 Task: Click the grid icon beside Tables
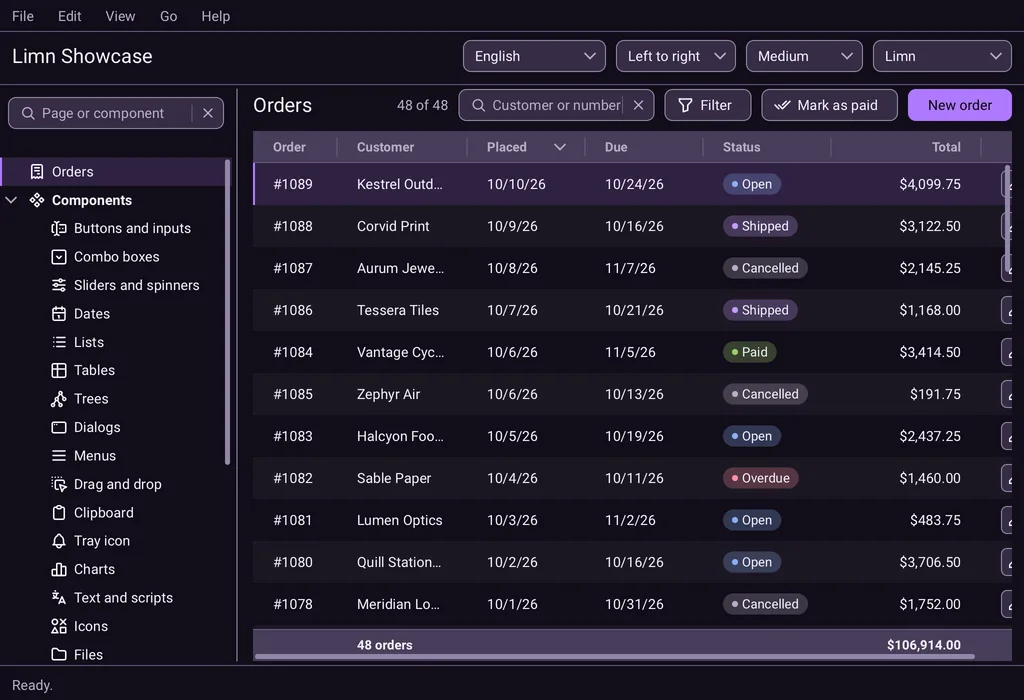(59, 371)
